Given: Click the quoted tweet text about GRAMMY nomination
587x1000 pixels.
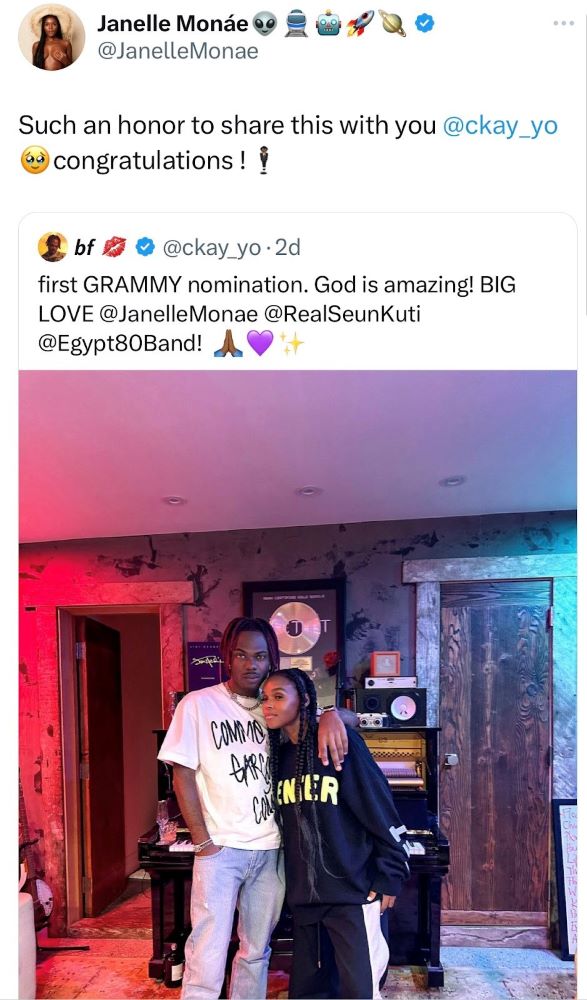Looking at the screenshot, I should [276, 314].
